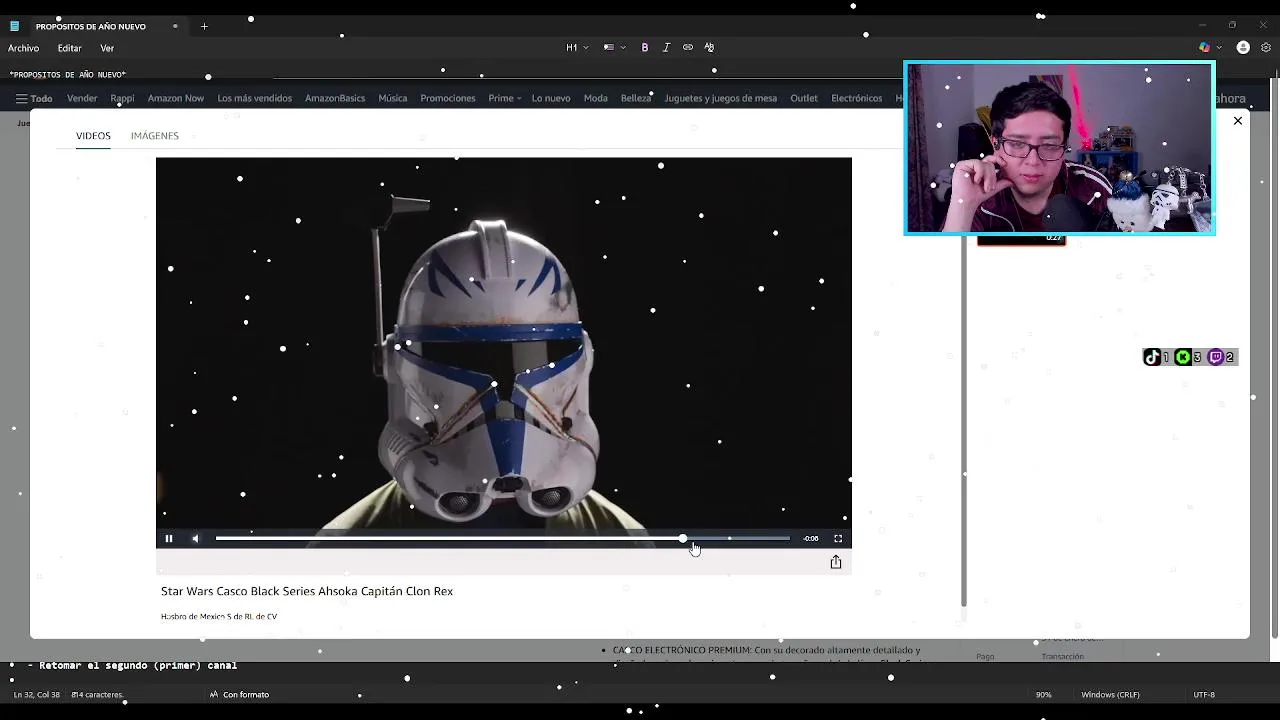Open the account profile icon
Image resolution: width=1280 pixels, height=720 pixels.
coord(1243,47)
